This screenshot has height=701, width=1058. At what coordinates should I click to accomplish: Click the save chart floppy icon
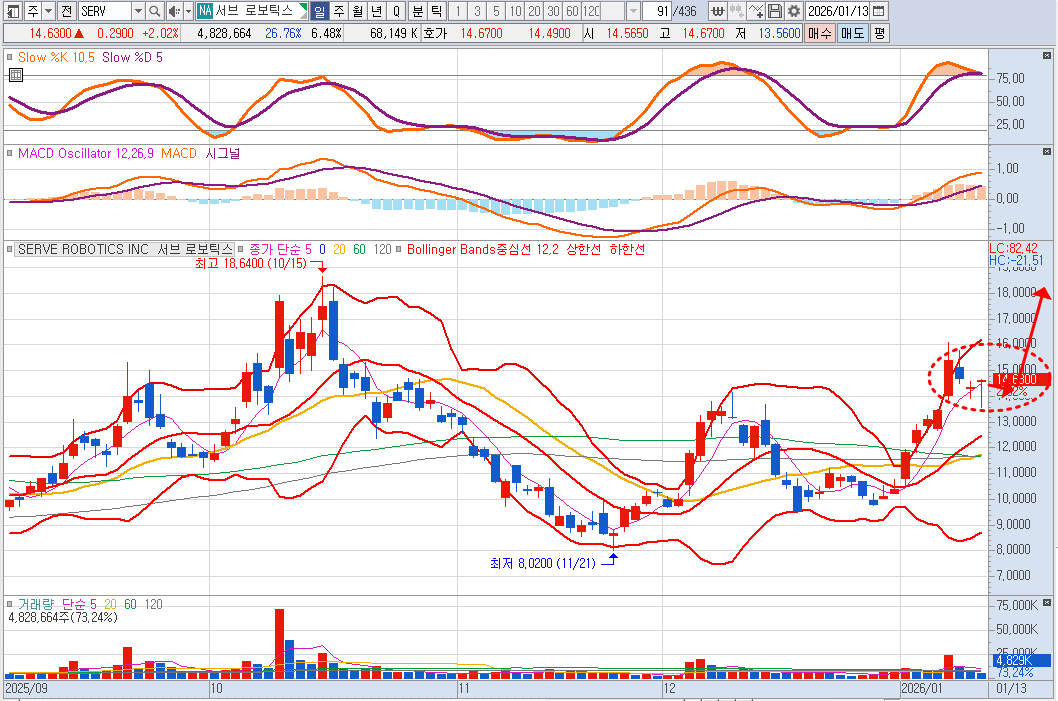point(775,11)
